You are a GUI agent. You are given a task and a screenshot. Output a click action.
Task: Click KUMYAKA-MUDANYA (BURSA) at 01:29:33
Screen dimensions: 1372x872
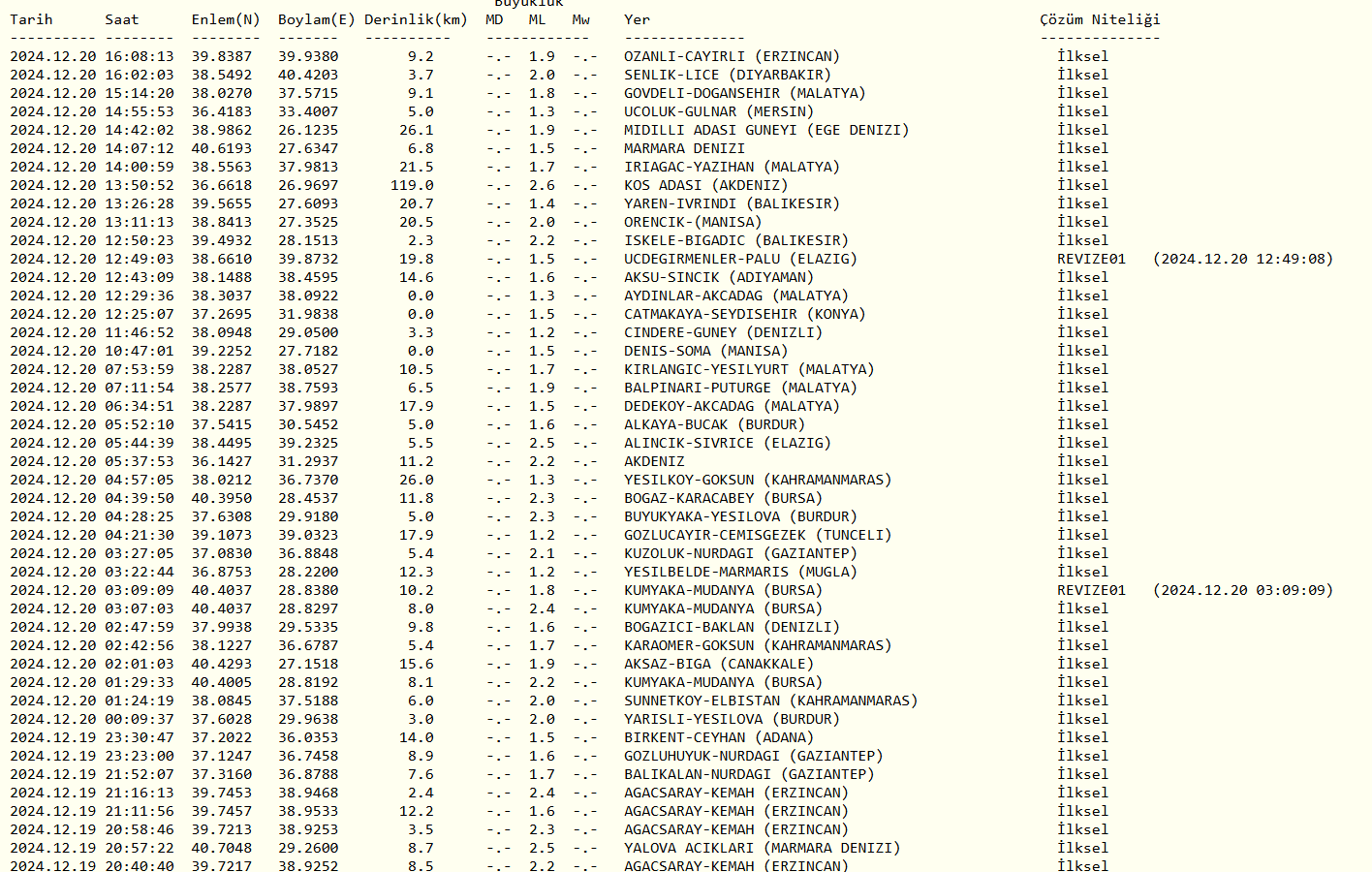click(723, 682)
